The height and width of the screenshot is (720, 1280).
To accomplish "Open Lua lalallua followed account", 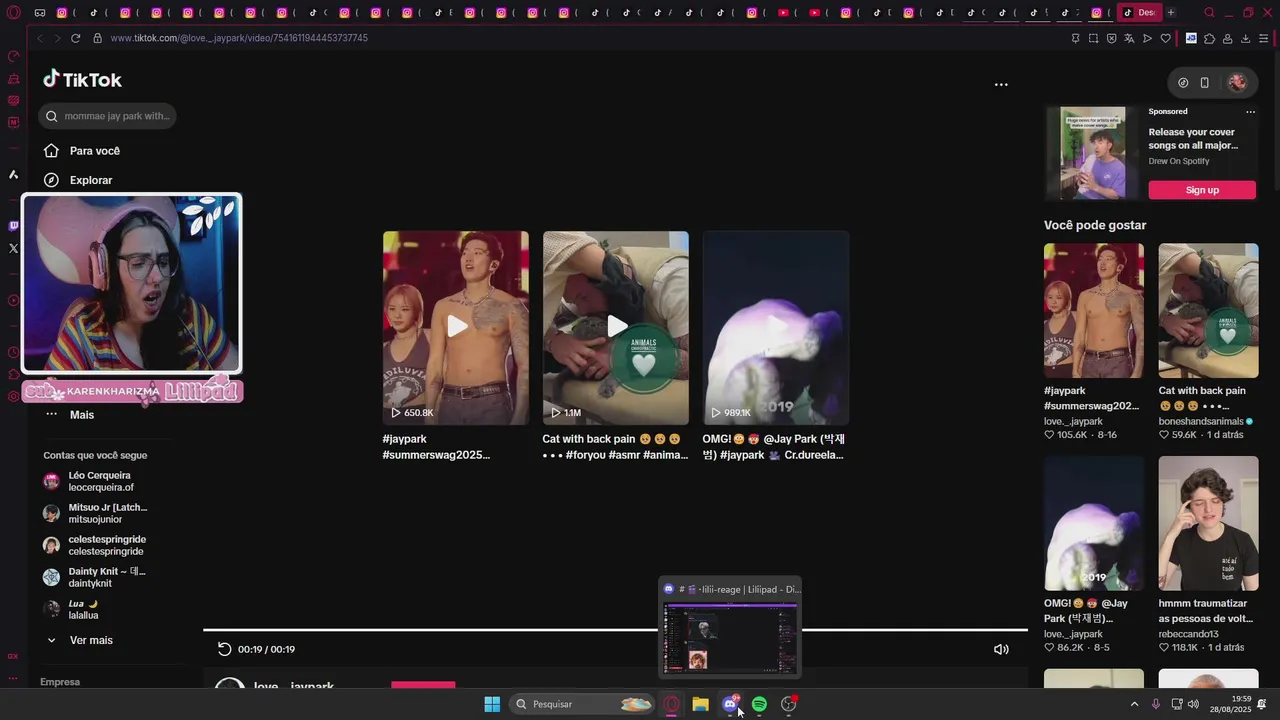I will (x=71, y=609).
